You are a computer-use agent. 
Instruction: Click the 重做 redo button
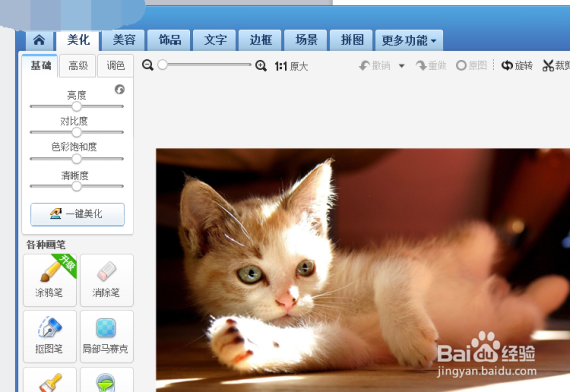pyautogui.click(x=431, y=66)
